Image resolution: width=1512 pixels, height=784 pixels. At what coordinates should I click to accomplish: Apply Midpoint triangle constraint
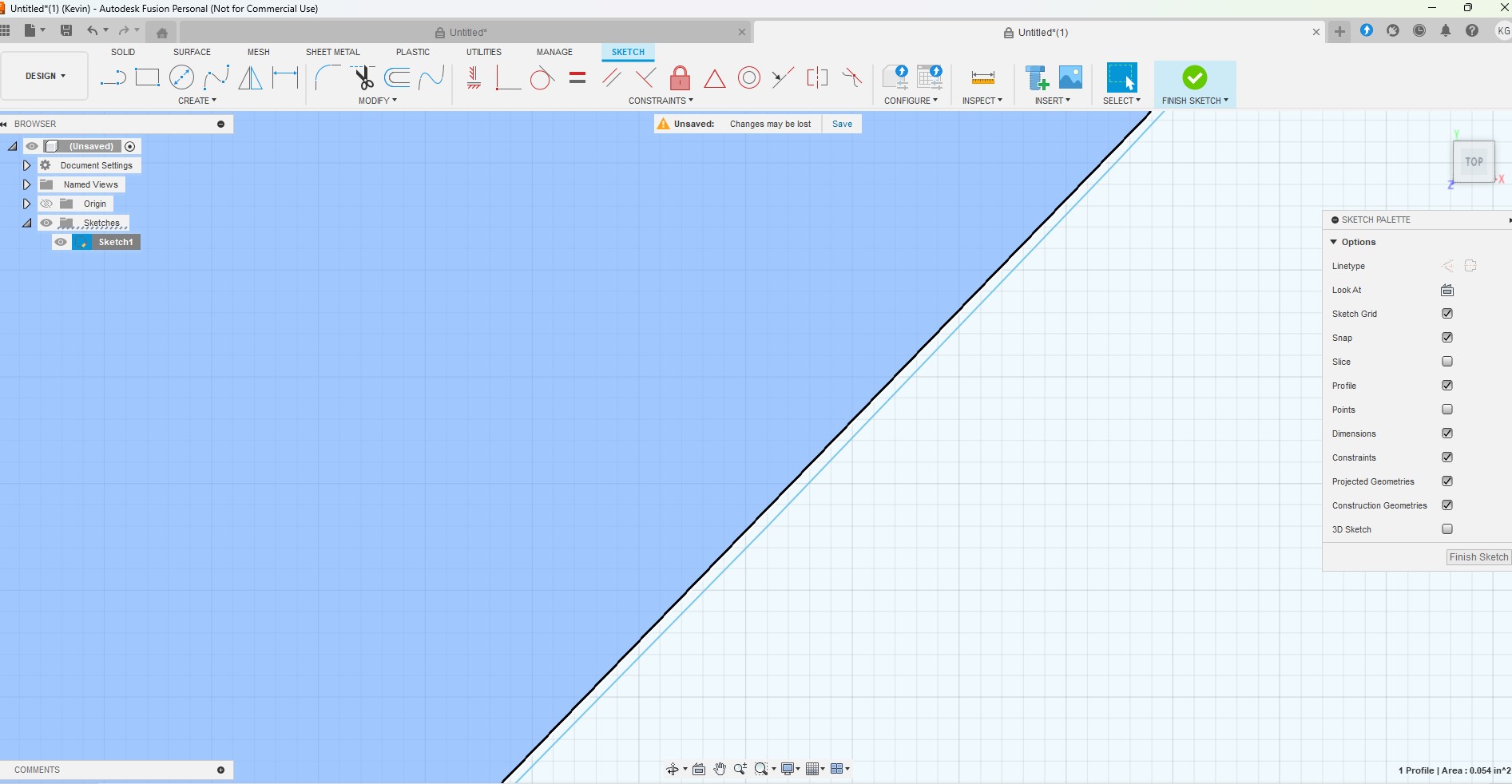click(714, 78)
